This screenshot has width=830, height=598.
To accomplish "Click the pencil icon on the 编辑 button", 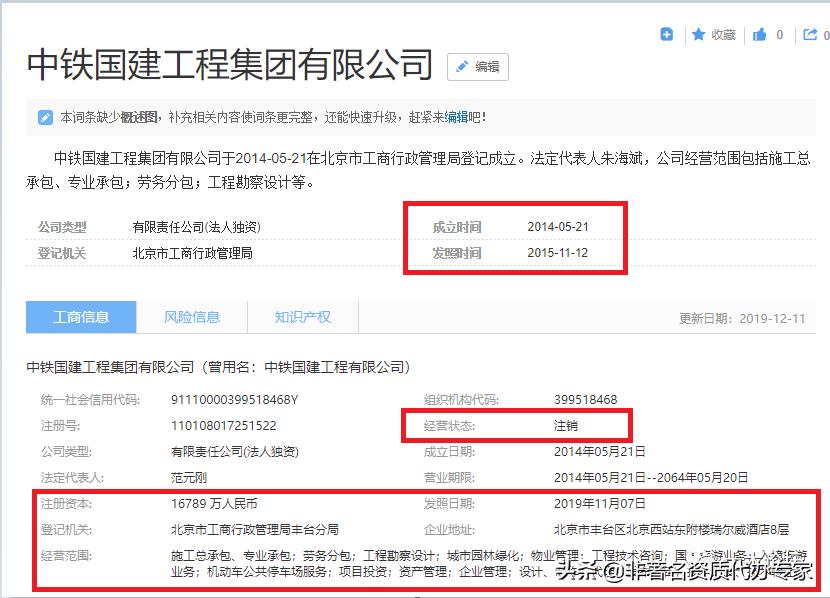I will (x=462, y=67).
